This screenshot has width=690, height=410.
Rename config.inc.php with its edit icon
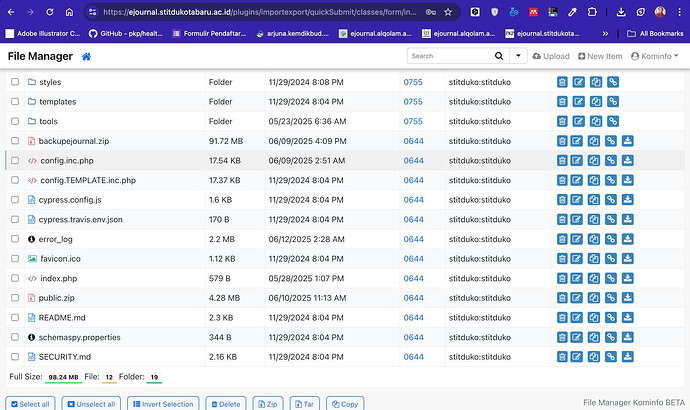click(576, 161)
